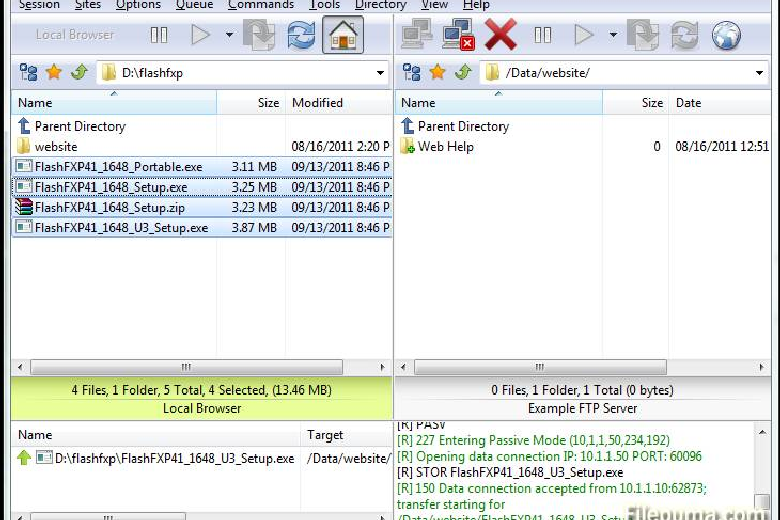Select FlashFXP41_1648_Setup.zip archive

point(202,208)
